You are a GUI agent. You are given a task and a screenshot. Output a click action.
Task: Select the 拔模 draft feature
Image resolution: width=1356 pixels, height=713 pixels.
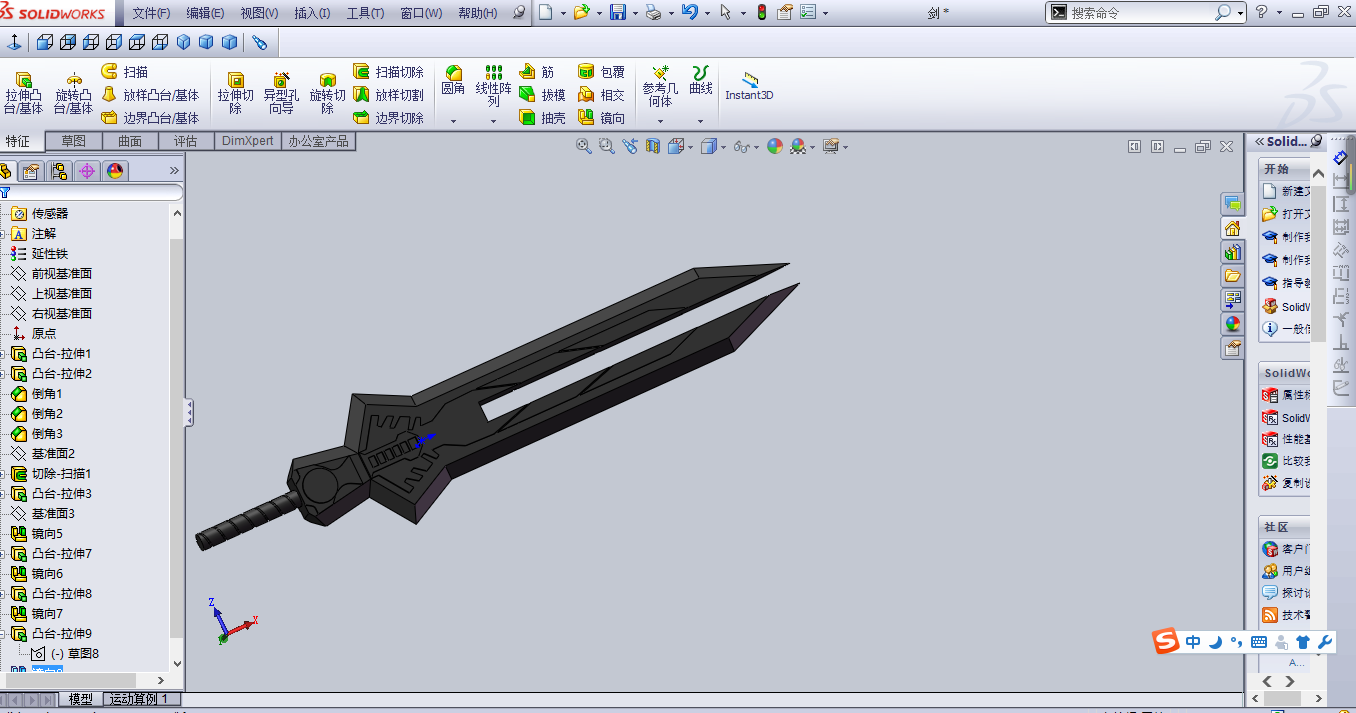542,95
